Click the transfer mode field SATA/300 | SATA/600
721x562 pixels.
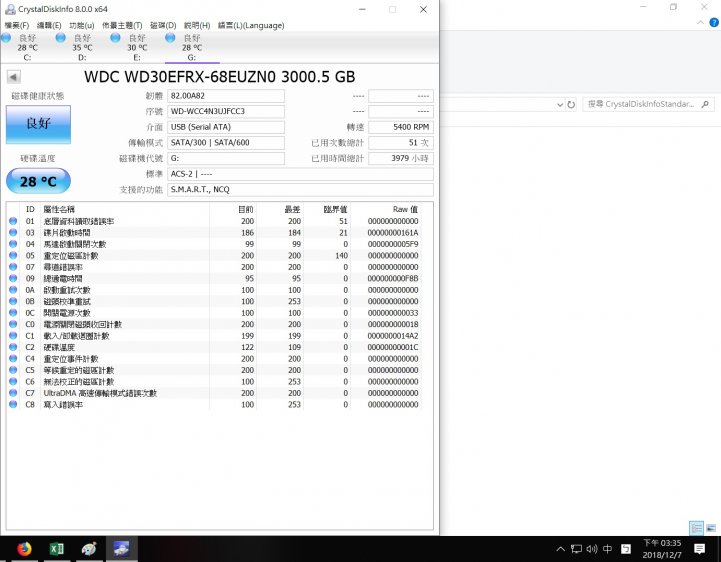(226, 143)
